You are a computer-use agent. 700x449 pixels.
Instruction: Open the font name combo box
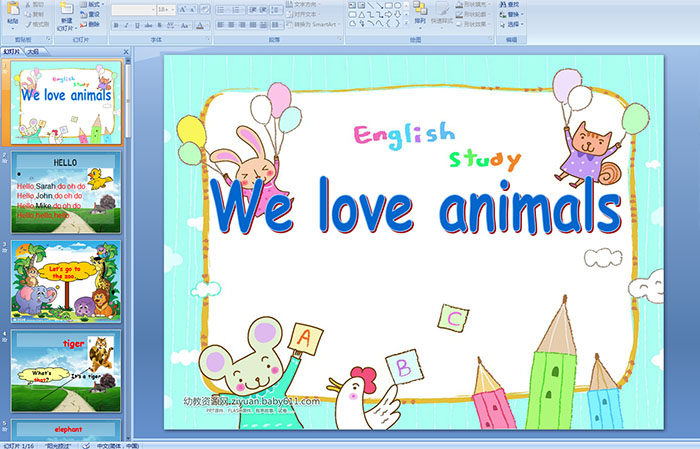133,9
